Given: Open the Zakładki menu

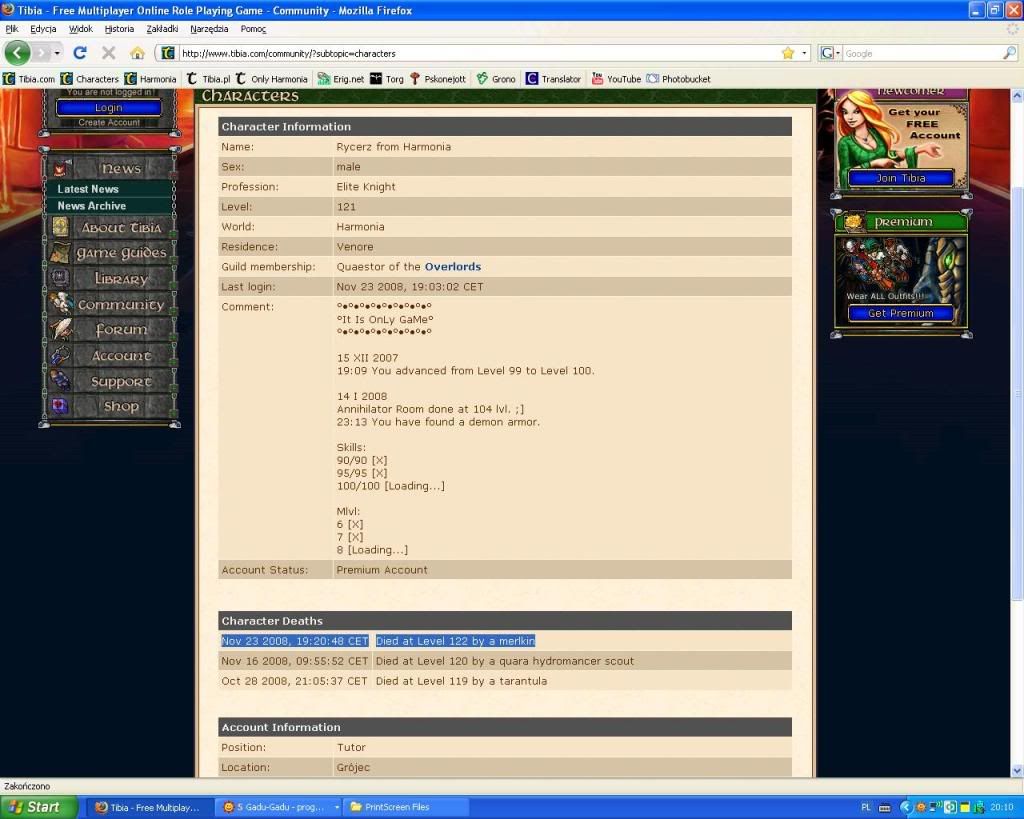Looking at the screenshot, I should (x=162, y=29).
